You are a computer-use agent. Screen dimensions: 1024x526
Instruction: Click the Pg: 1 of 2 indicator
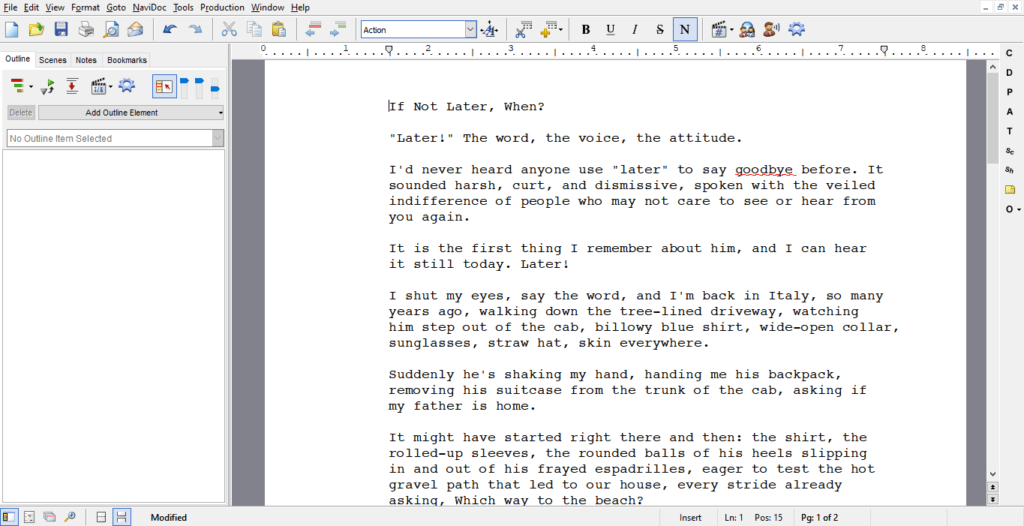point(820,518)
